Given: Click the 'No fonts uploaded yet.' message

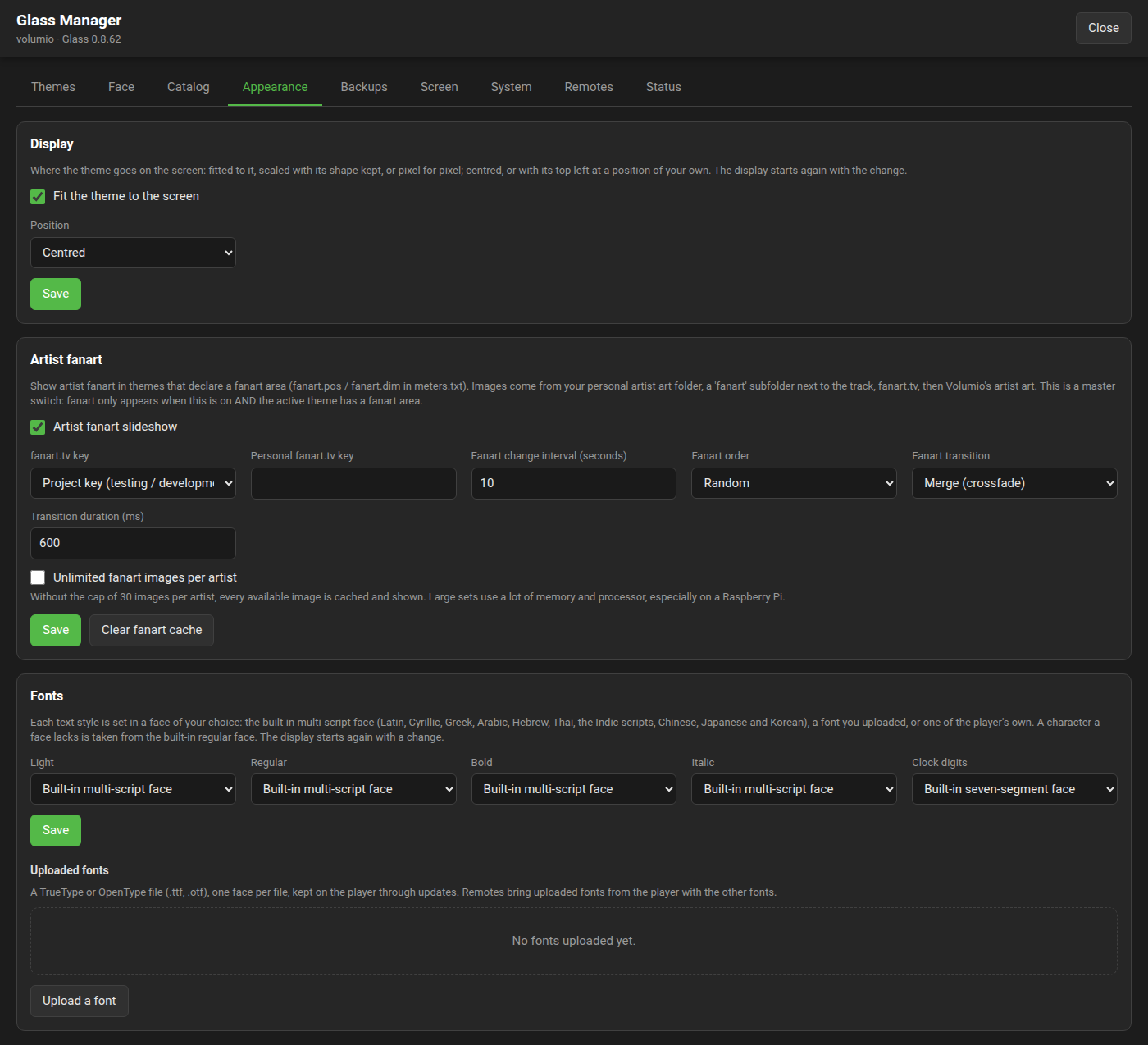Looking at the screenshot, I should 574,941.
